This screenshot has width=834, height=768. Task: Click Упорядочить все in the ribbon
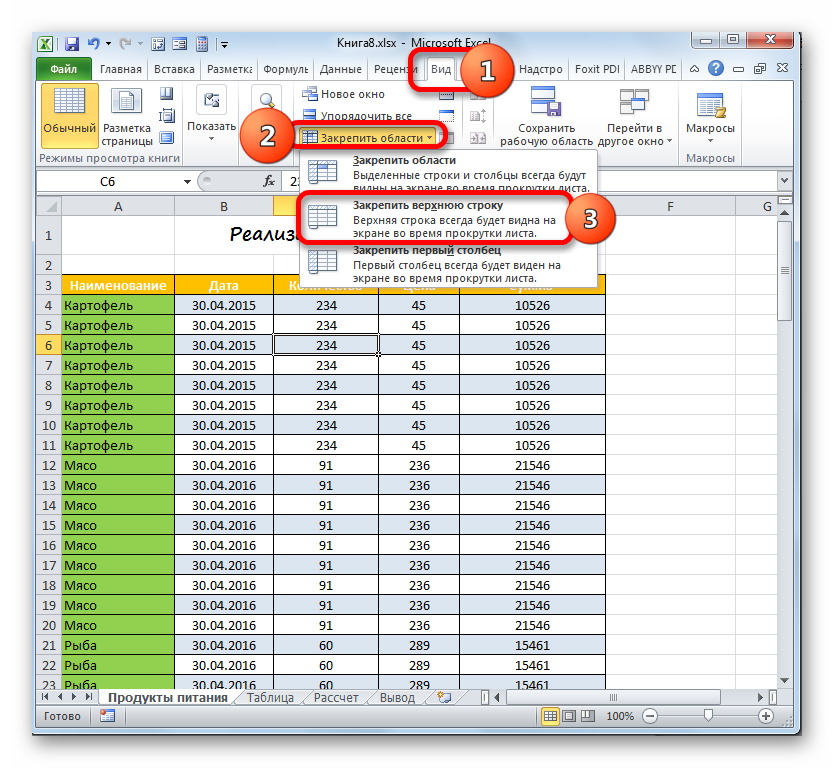pyautogui.click(x=357, y=115)
